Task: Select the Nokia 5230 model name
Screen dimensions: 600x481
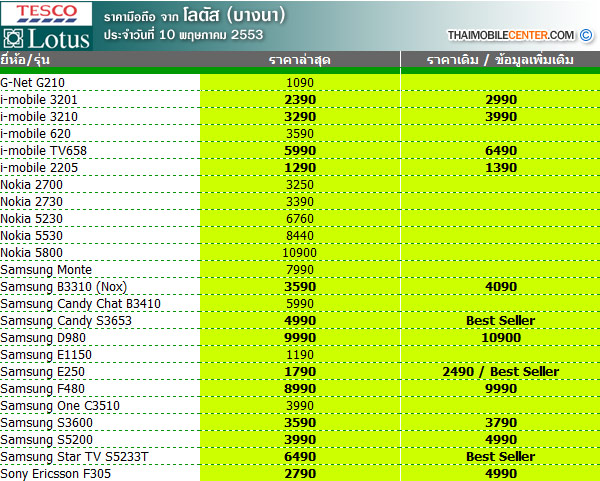Action: [31, 219]
